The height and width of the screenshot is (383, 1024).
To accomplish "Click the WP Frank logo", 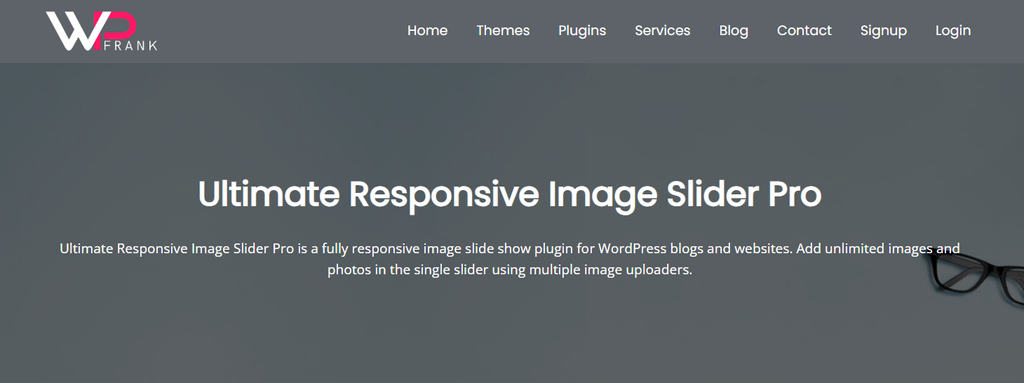I will (x=102, y=31).
